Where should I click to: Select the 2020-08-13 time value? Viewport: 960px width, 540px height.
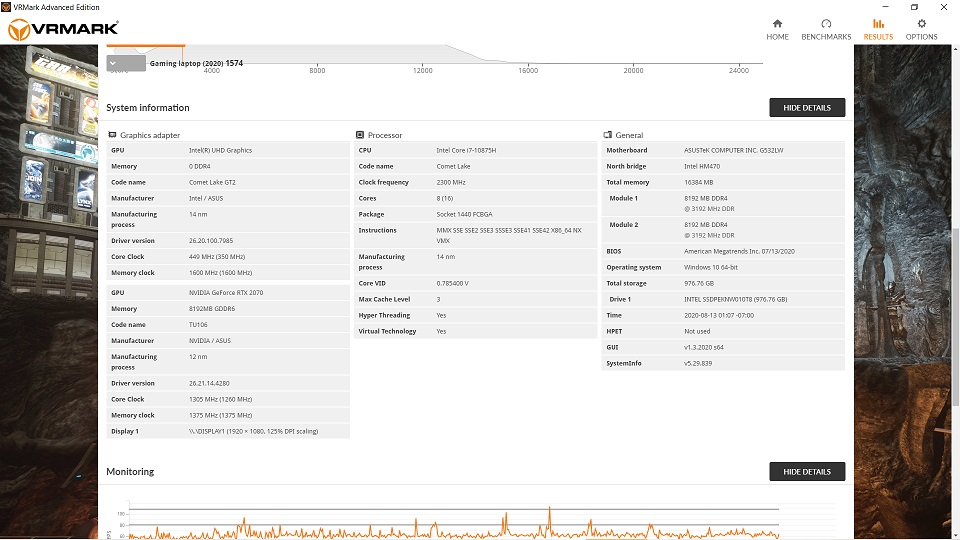(x=719, y=315)
